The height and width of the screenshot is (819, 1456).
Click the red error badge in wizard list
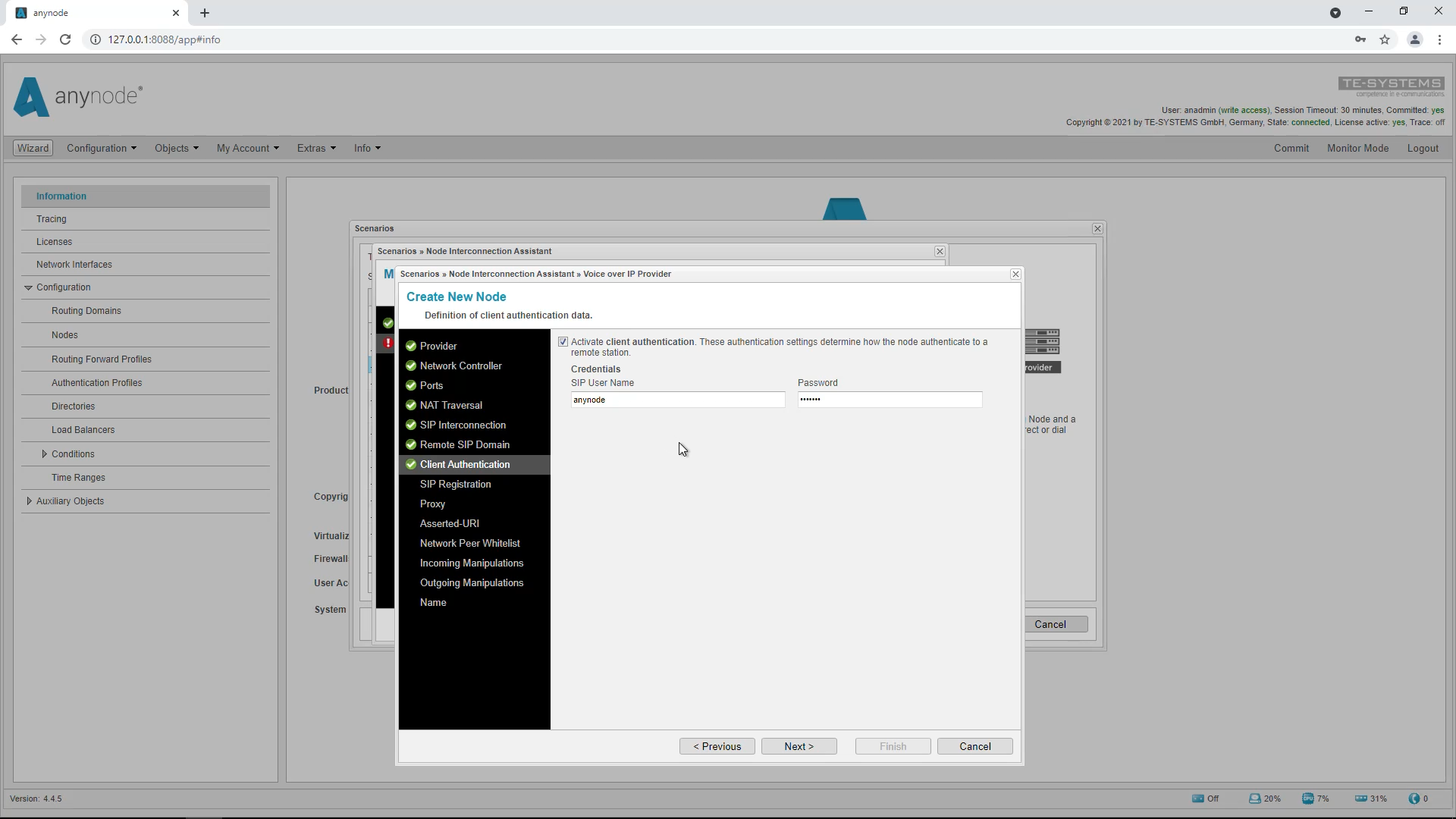[x=388, y=344]
